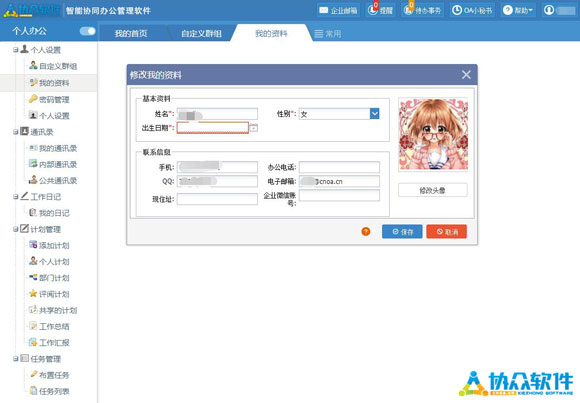This screenshot has width=580, height=403.
Task: Open the 帮助 dropdown menu
Action: [x=518, y=10]
